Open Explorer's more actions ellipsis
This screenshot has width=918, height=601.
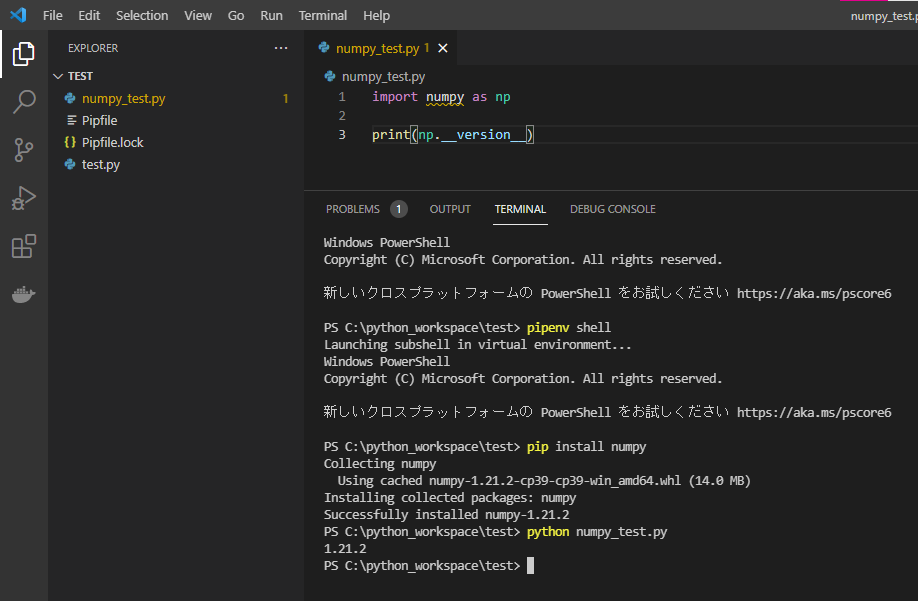pyautogui.click(x=281, y=48)
